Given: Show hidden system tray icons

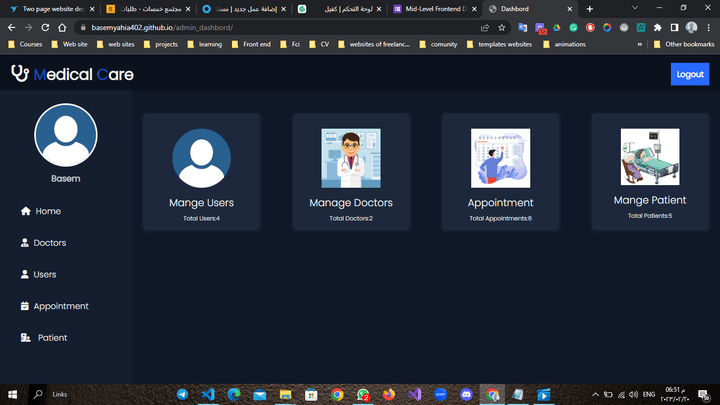Looking at the screenshot, I should point(595,394).
